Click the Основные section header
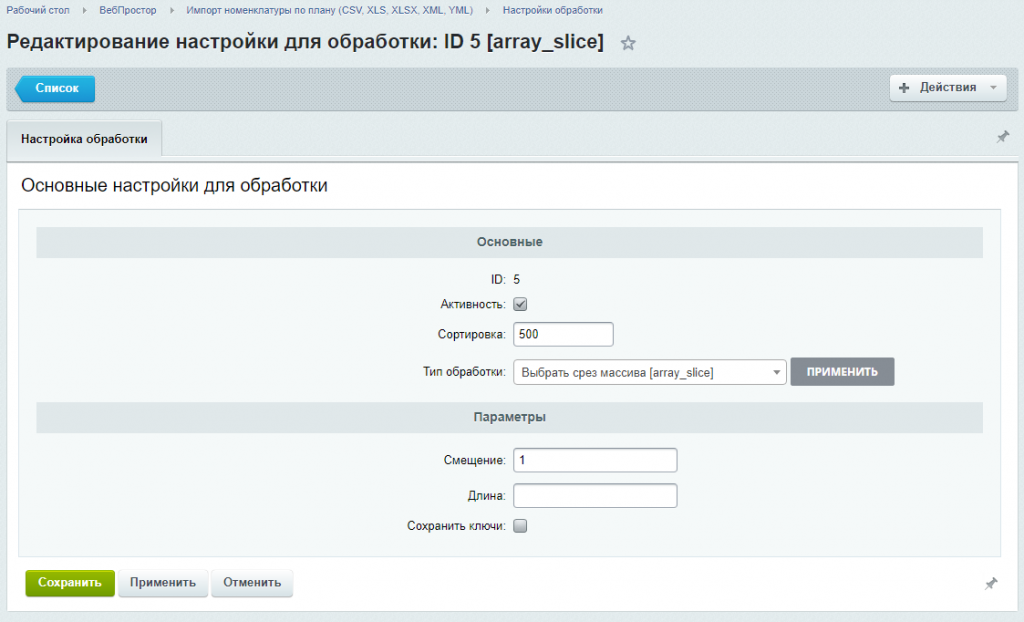Viewport: 1024px width, 622px height. [x=509, y=242]
